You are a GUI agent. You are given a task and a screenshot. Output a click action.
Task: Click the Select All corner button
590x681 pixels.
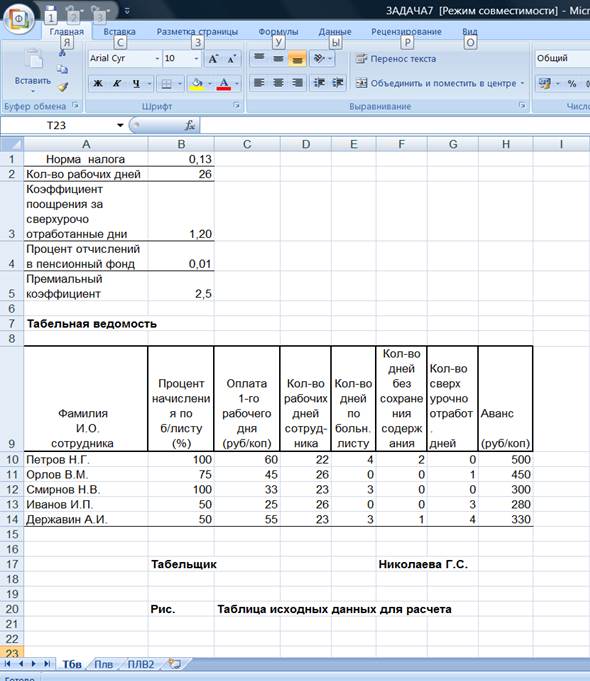[x=12, y=144]
